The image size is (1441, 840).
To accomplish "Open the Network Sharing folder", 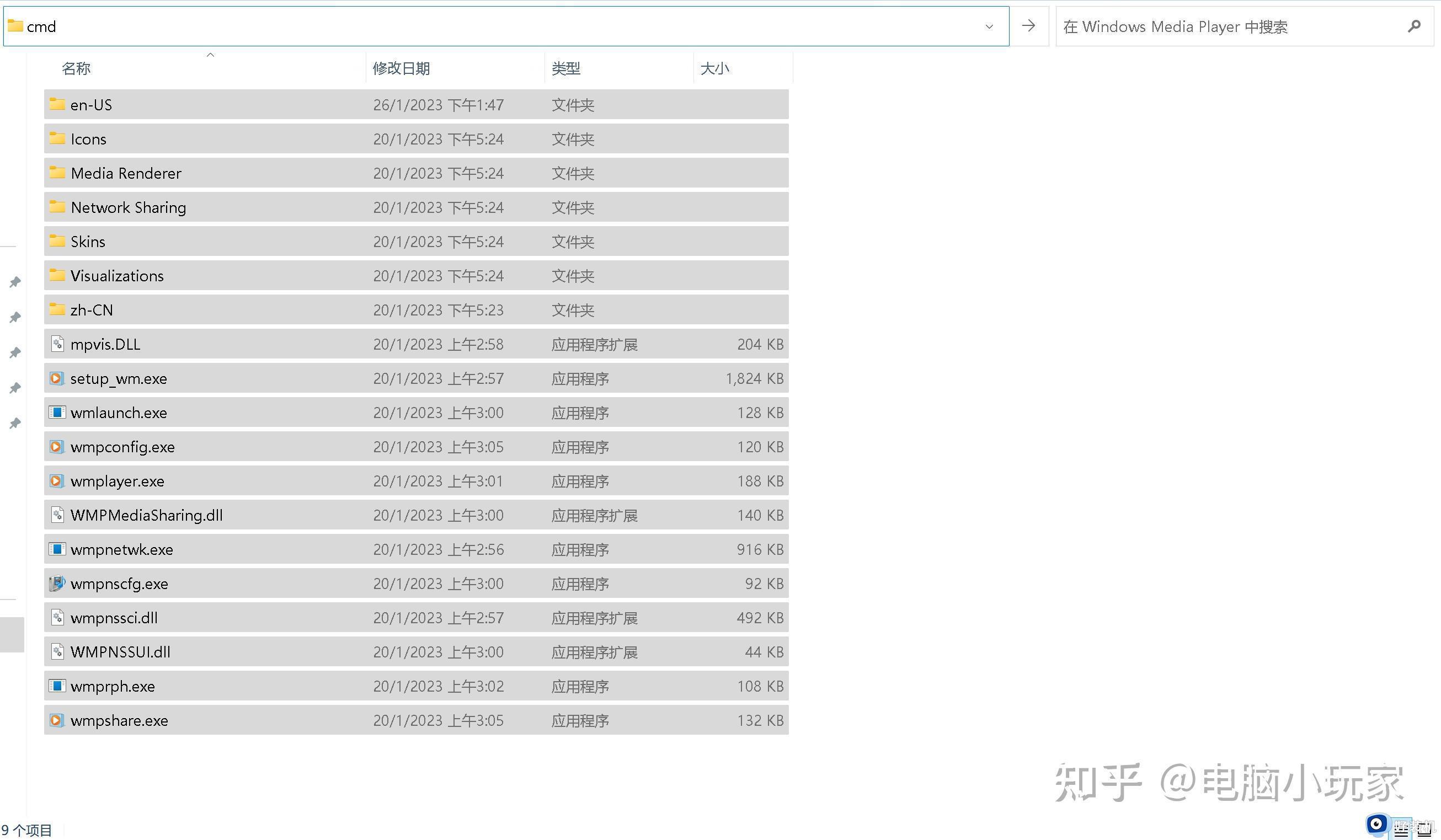I will [128, 207].
